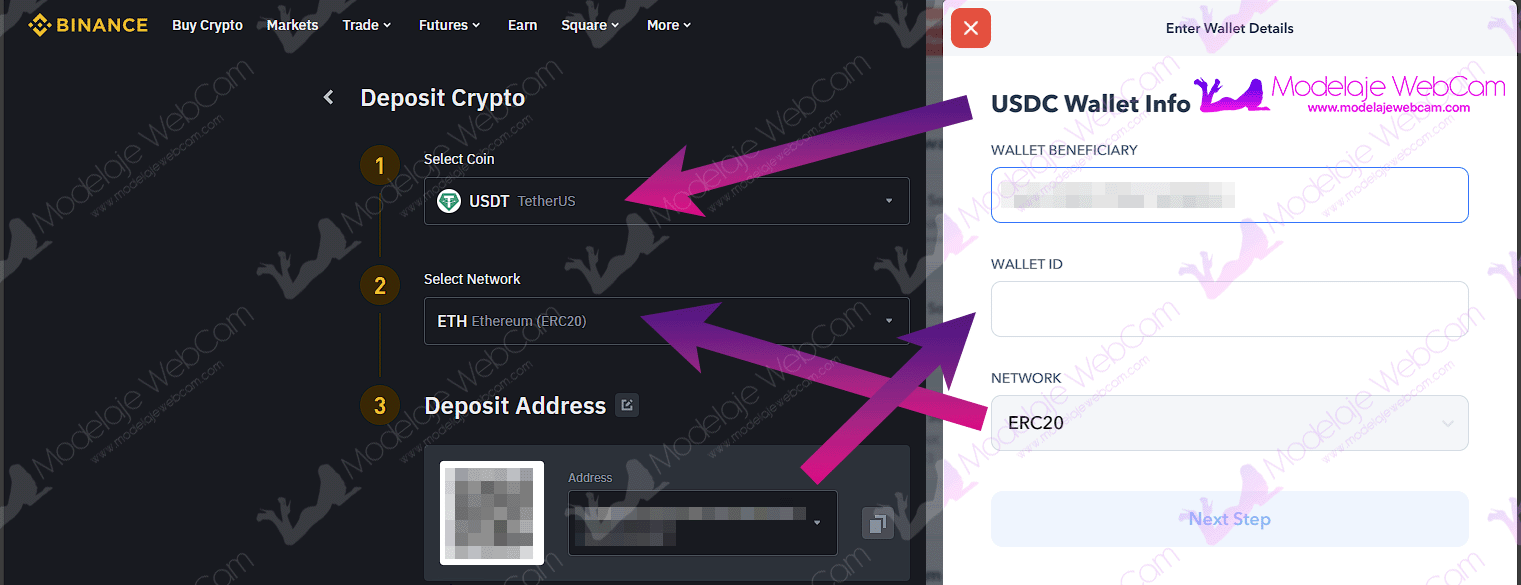1521x585 pixels.
Task: Click step 3 number badge
Action: tap(379, 406)
